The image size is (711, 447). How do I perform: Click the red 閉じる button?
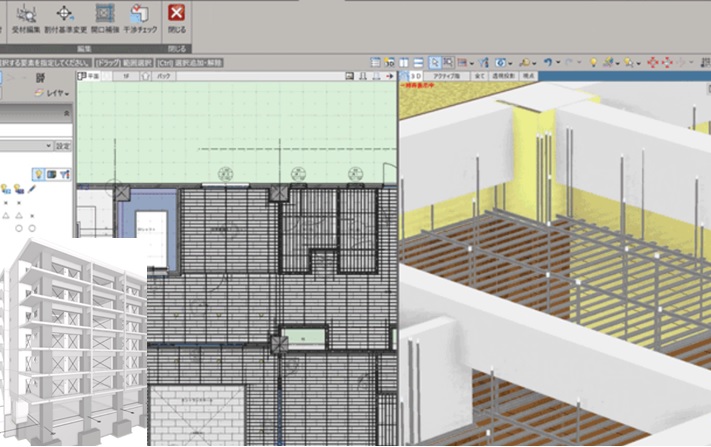tap(177, 16)
